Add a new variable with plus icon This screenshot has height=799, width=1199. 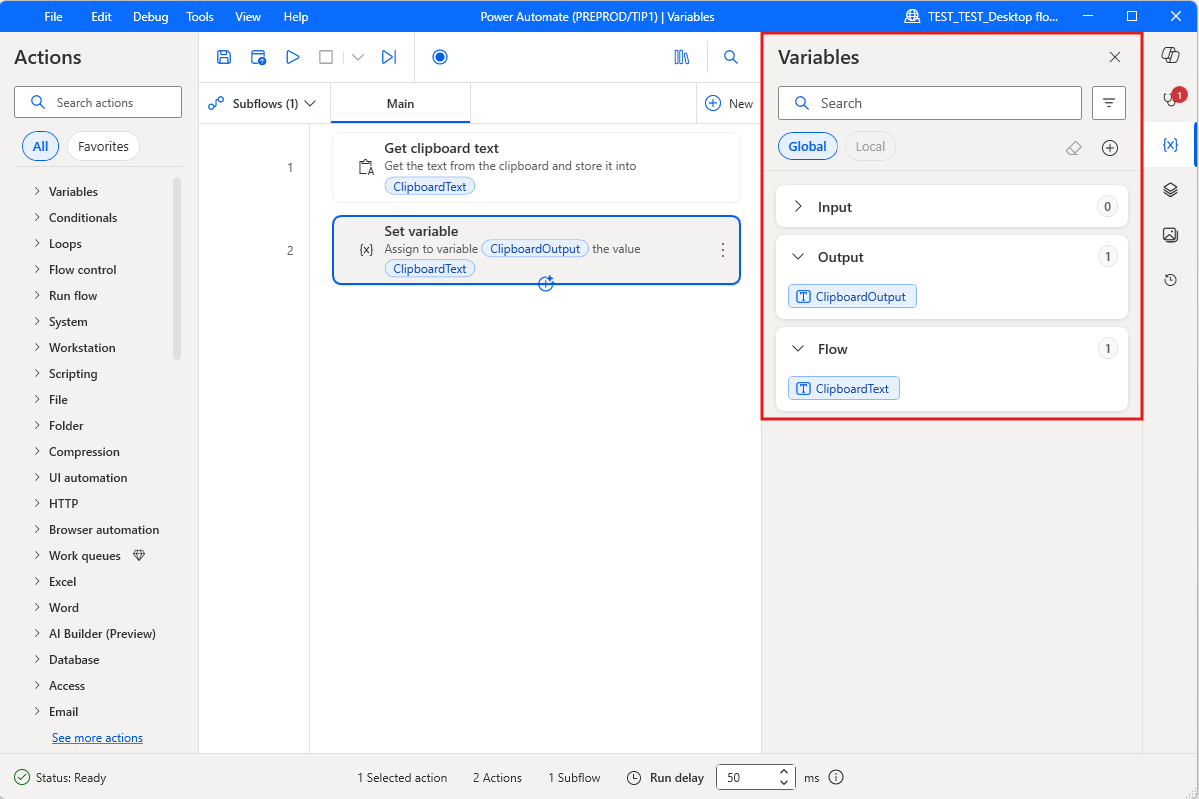[x=1110, y=148]
